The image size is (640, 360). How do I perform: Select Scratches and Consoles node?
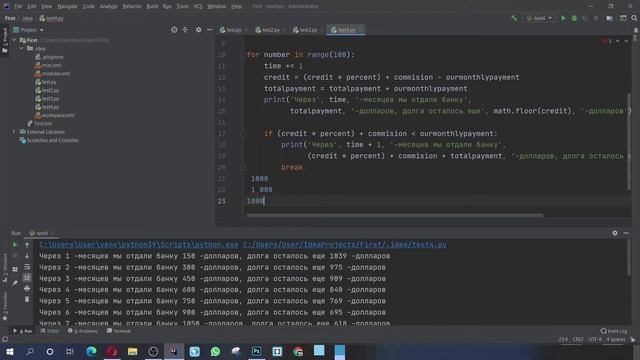(x=49, y=140)
